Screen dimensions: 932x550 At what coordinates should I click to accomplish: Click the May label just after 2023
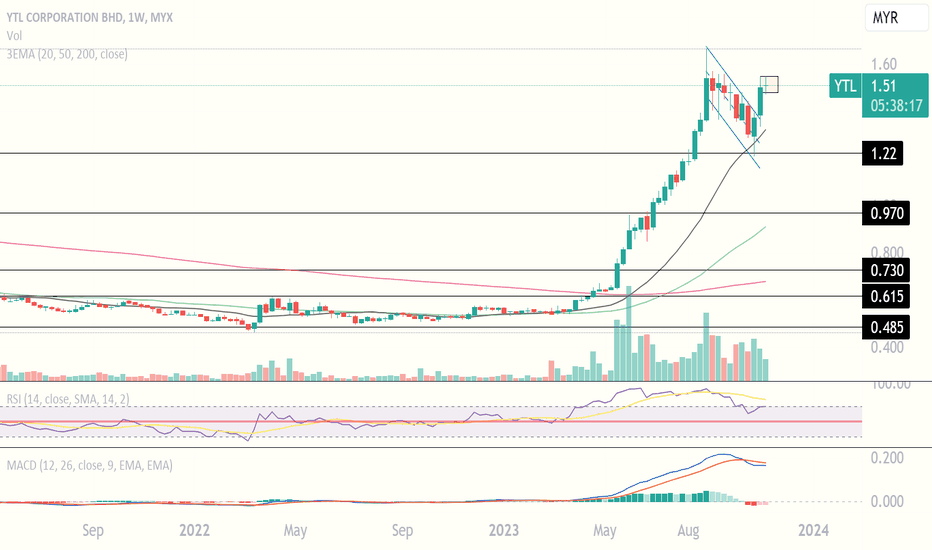point(604,530)
